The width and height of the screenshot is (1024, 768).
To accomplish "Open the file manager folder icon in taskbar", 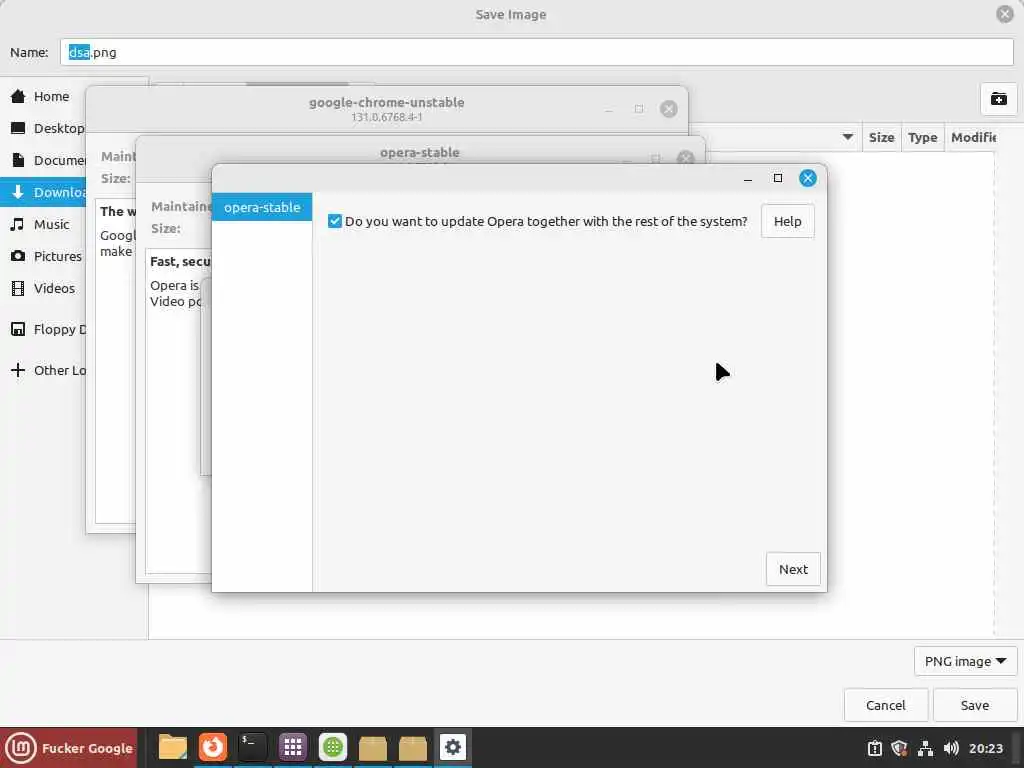I will click(172, 747).
